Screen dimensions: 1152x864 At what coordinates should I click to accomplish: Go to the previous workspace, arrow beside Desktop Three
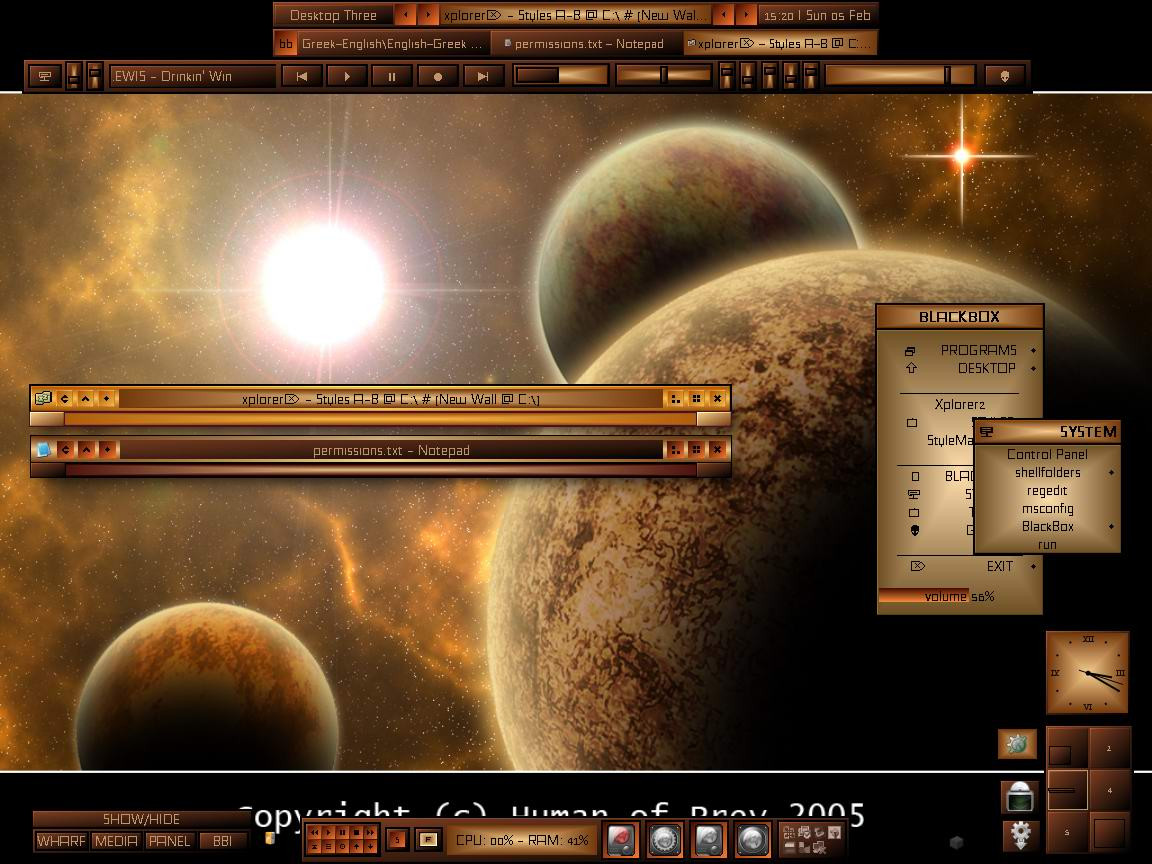(x=405, y=15)
